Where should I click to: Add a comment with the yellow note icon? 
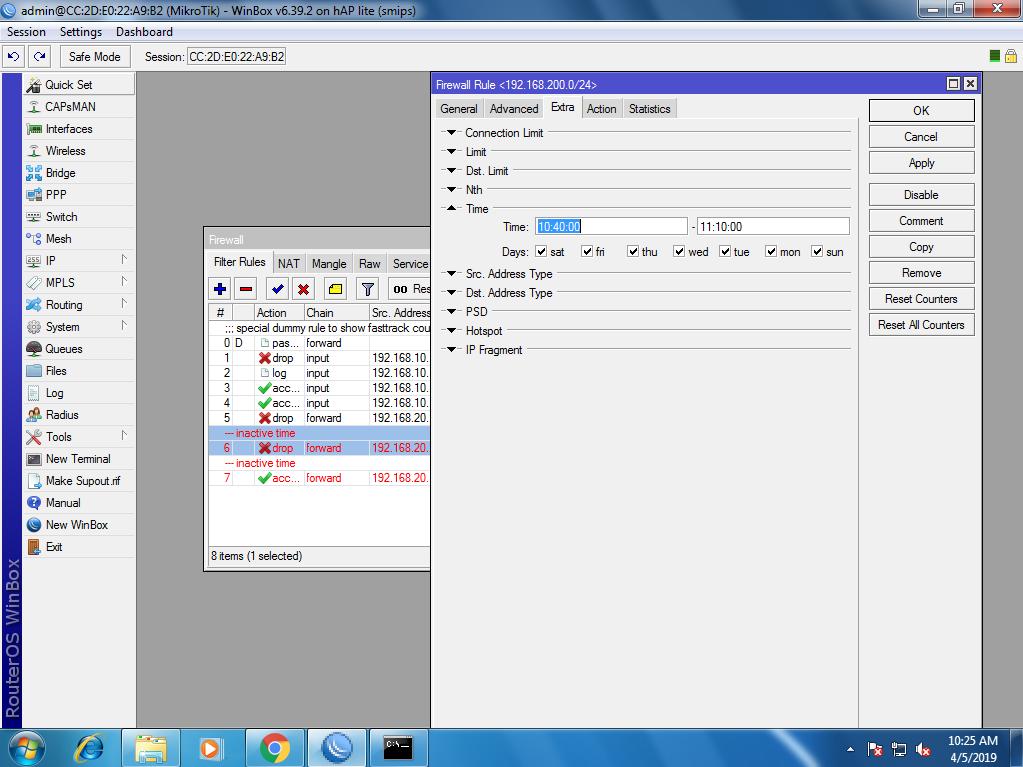coord(335,289)
